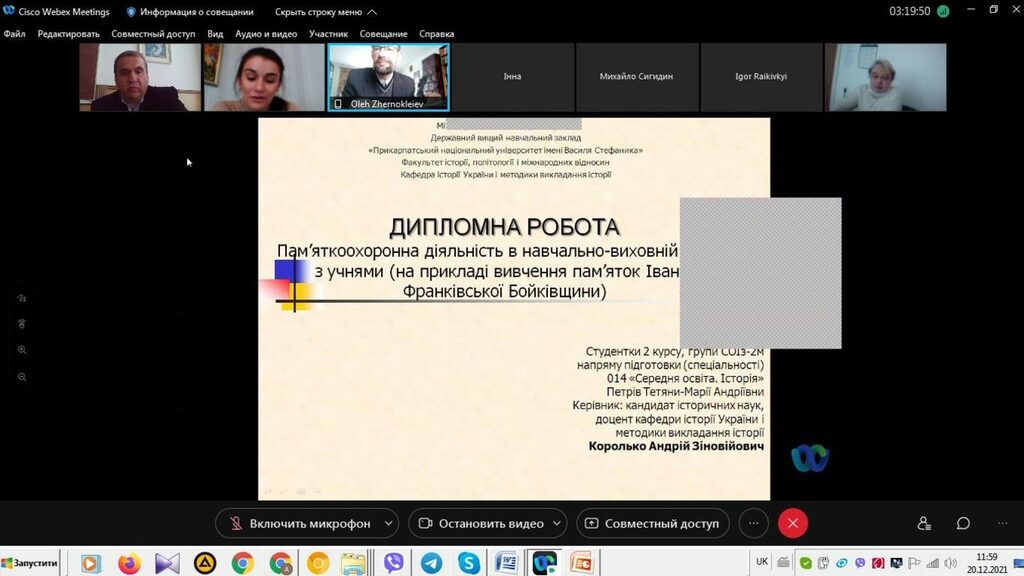Unmute with Включить микрофон button
The height and width of the screenshot is (576, 1024).
[x=299, y=523]
